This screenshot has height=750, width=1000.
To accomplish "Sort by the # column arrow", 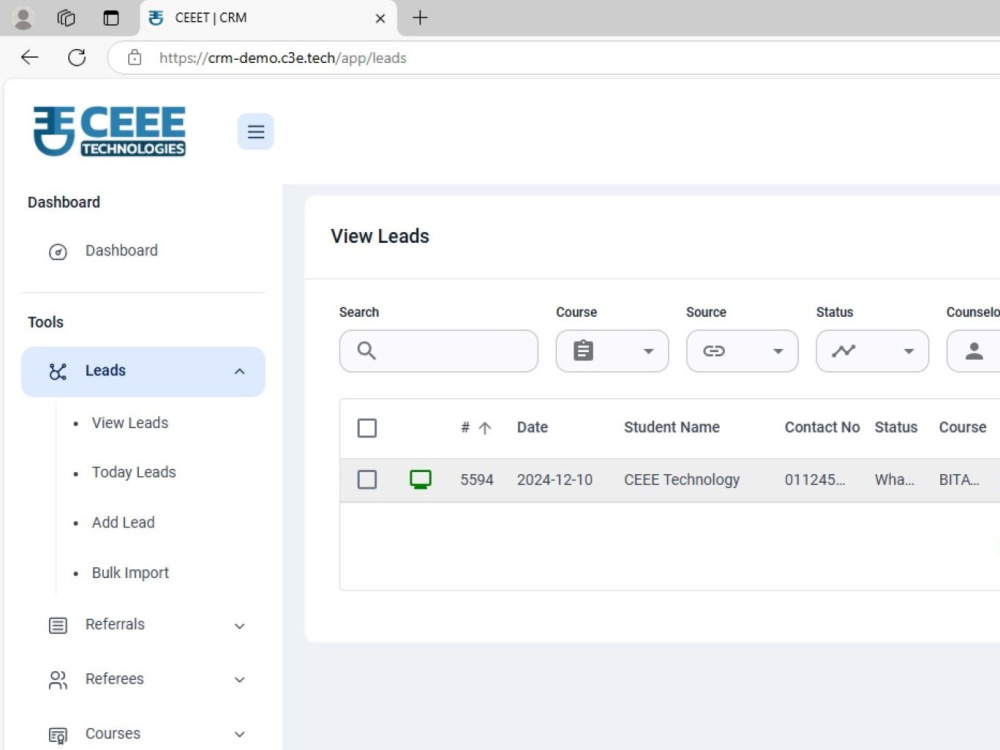I will pyautogui.click(x=485, y=428).
